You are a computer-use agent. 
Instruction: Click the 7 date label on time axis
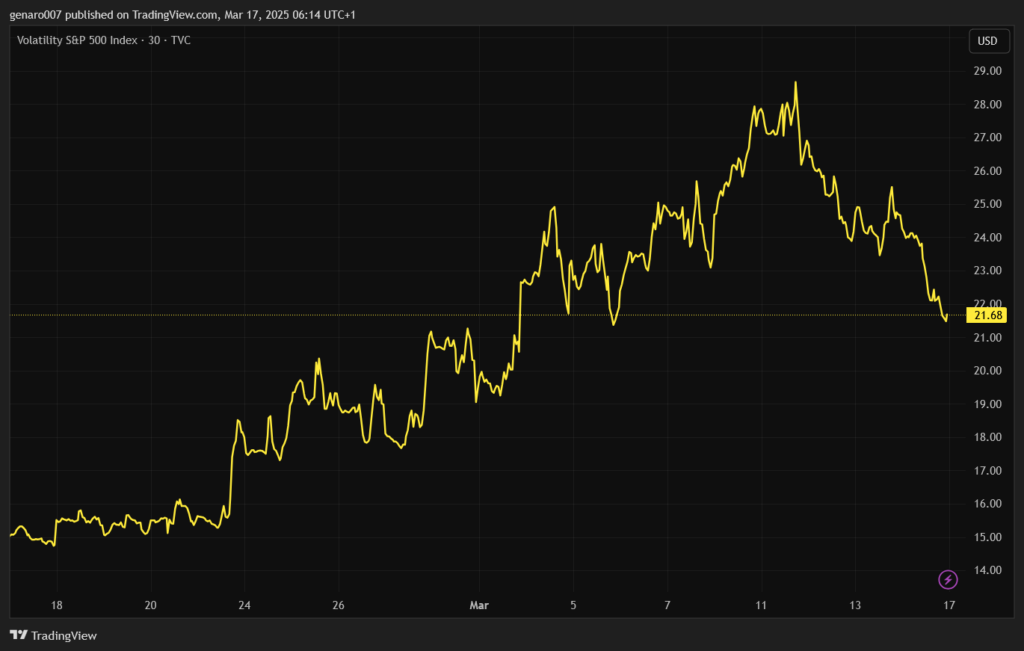coord(667,605)
